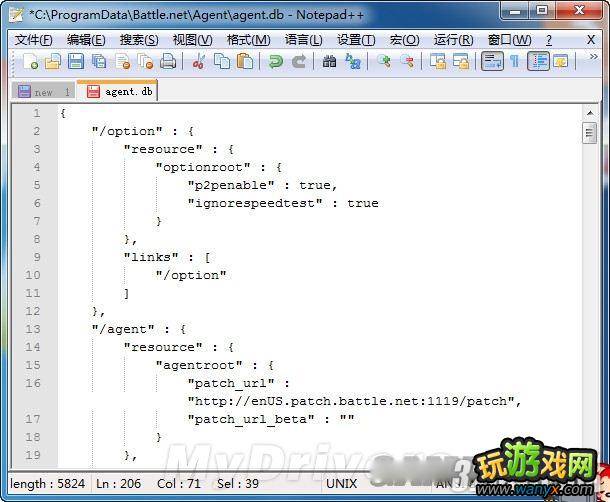
Task: Open the 窗口(W) menu
Action: 509,40
